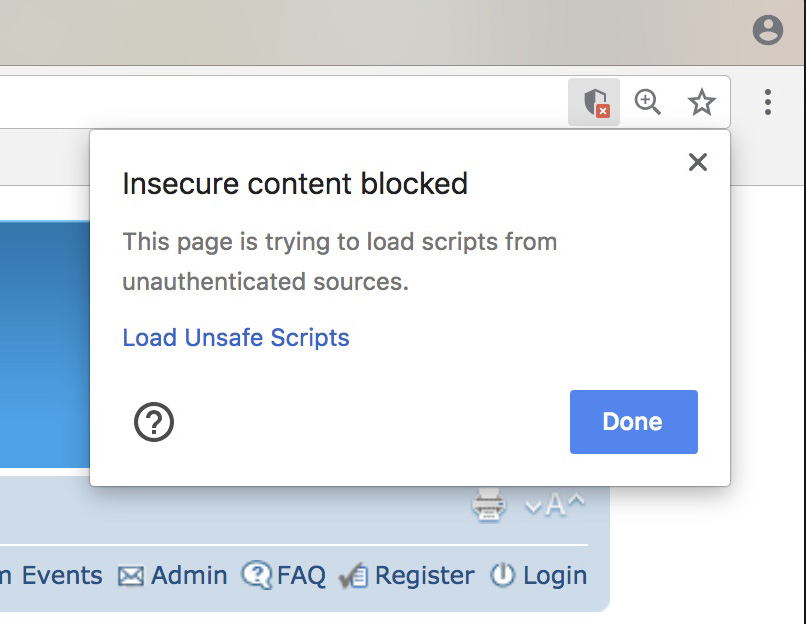The image size is (806, 624).
Task: Decrease font size with the left chevron
Action: click(x=533, y=506)
